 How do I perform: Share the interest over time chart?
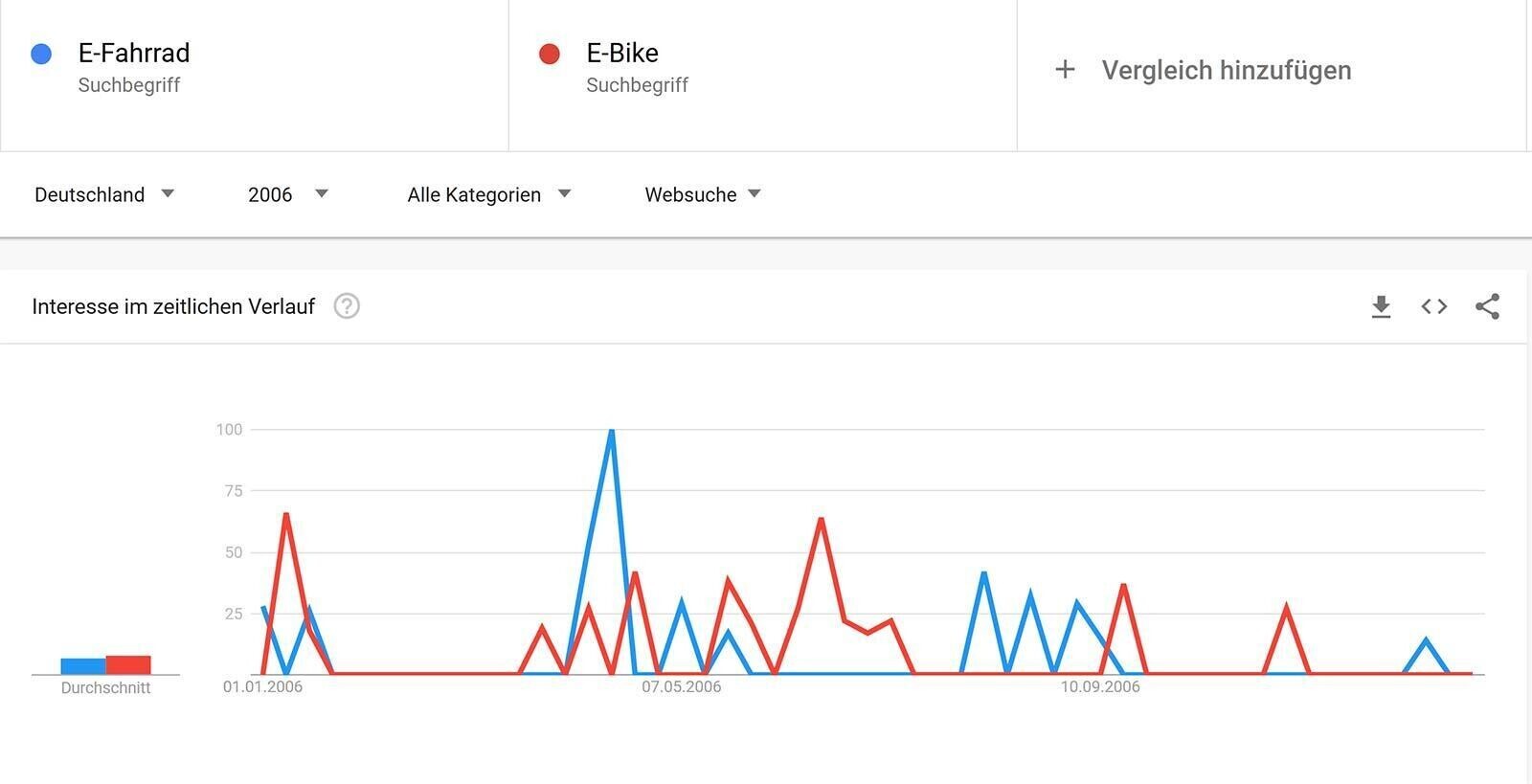click(x=1487, y=306)
